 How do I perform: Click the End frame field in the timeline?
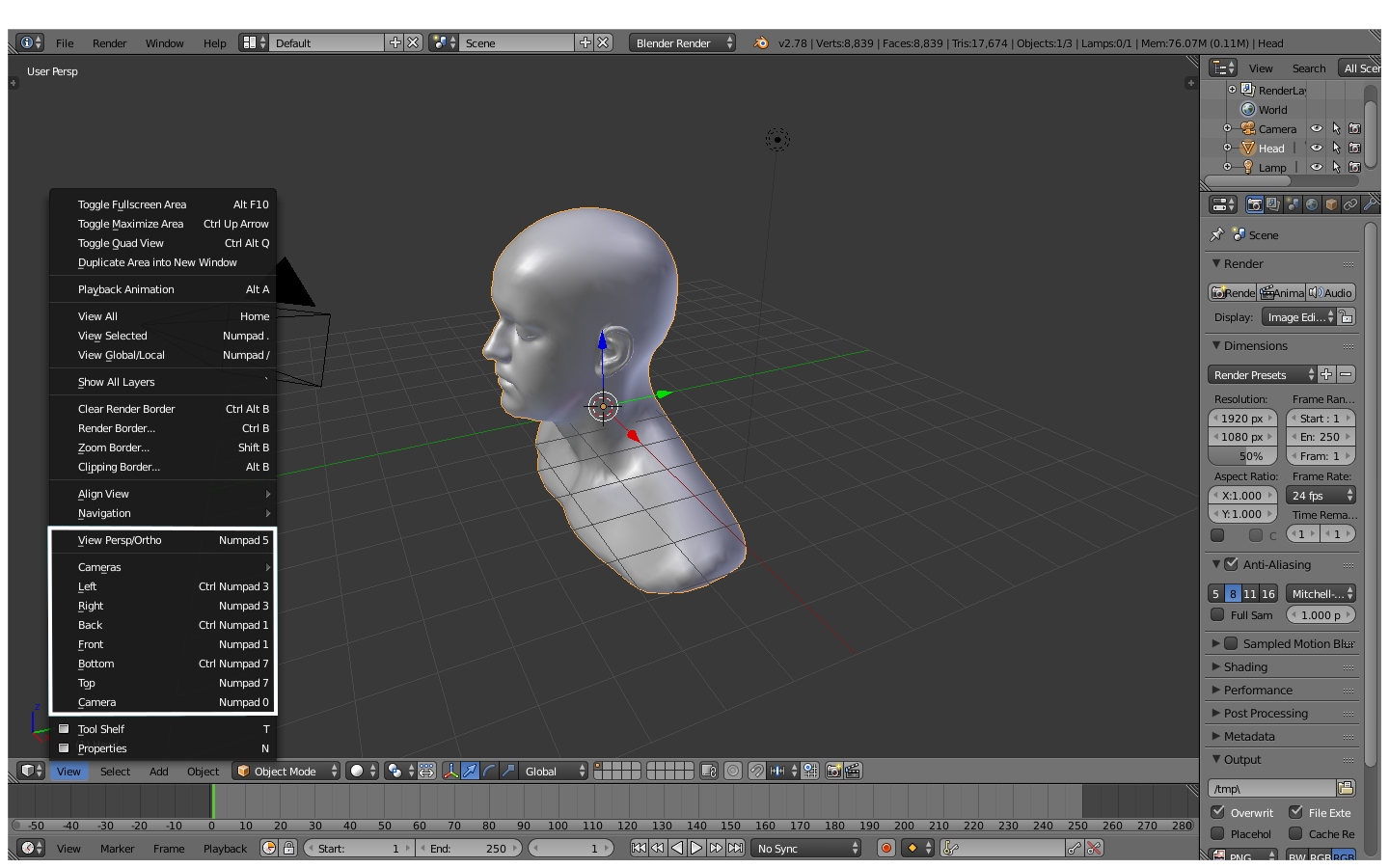[x=470, y=848]
